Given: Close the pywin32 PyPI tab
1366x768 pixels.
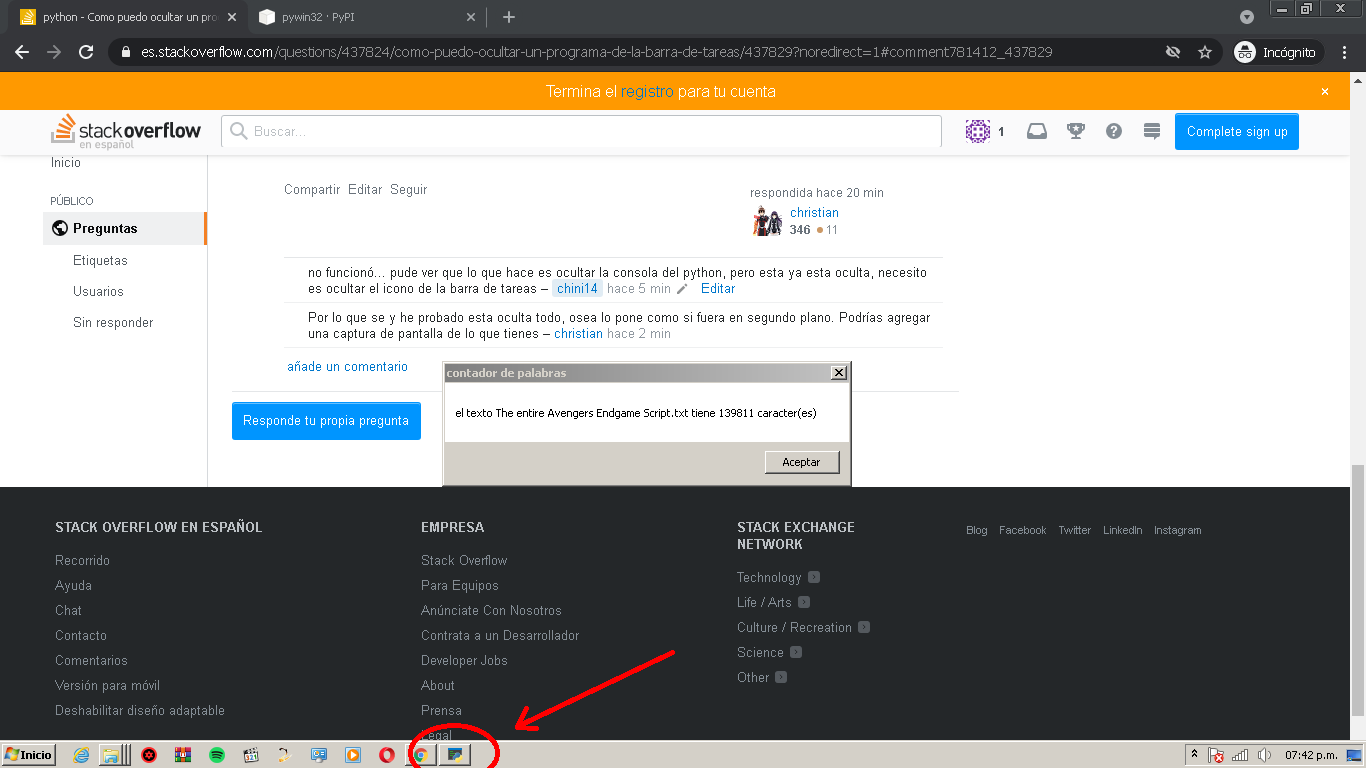Looking at the screenshot, I should coord(470,17).
